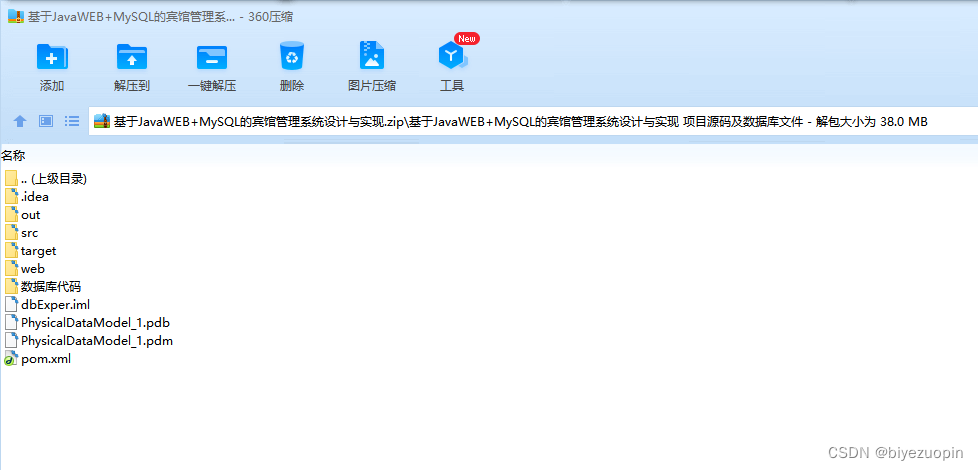Click the PhysicalDataModel_1.pdm file name

click(97, 342)
